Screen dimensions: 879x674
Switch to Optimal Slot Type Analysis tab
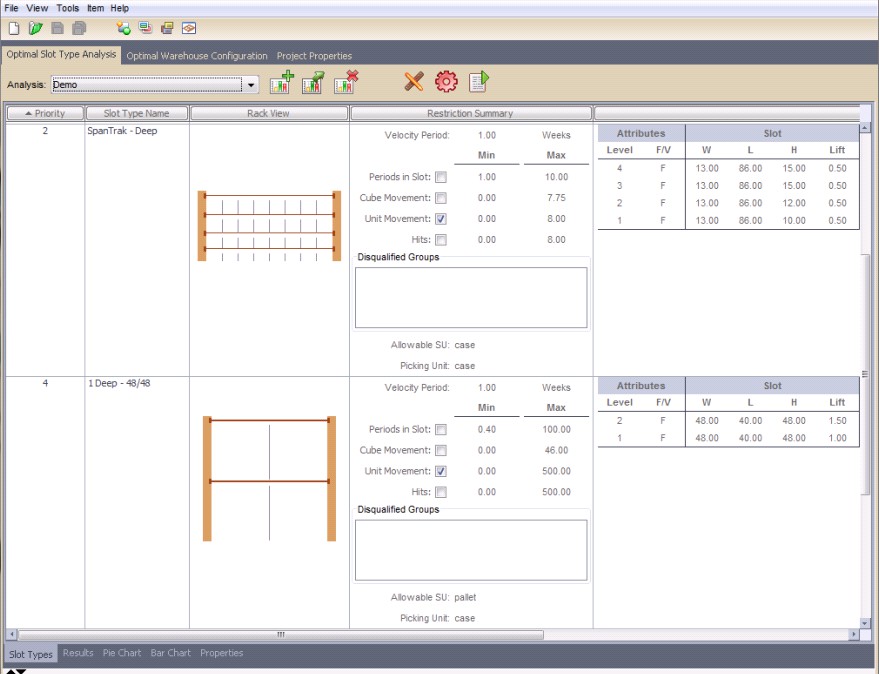coord(61,54)
